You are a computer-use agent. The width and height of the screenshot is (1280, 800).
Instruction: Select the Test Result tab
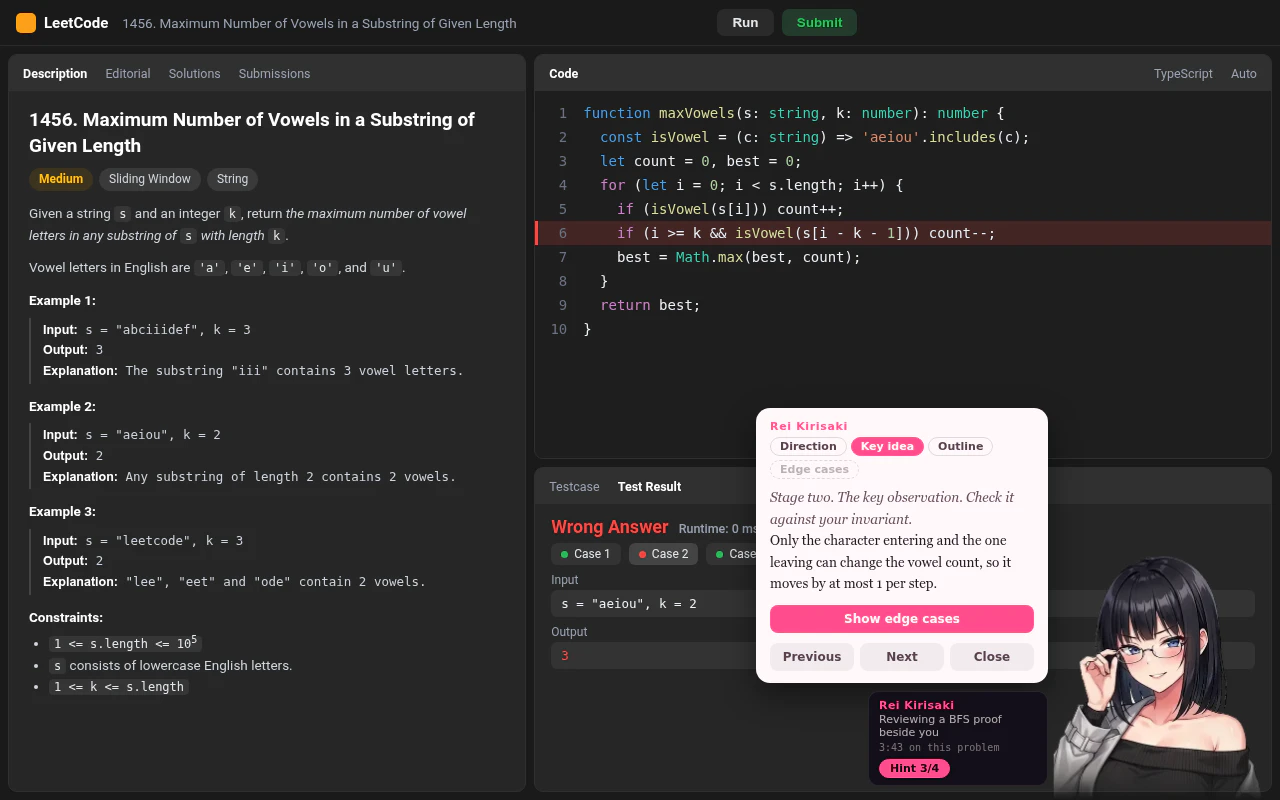pos(649,487)
